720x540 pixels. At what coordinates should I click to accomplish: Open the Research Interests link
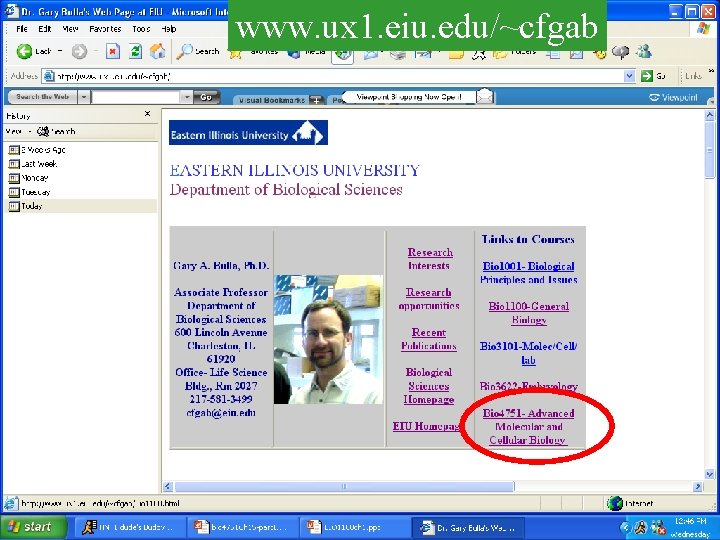tap(430, 259)
